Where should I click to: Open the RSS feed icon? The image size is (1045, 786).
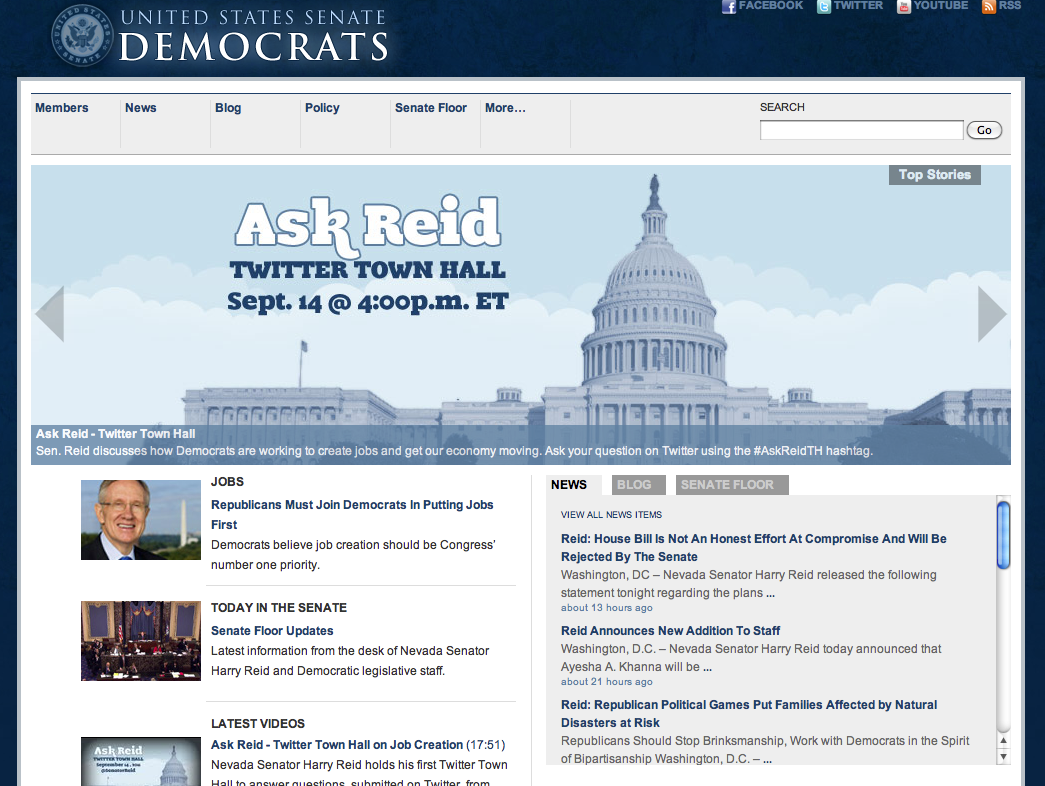point(989,6)
